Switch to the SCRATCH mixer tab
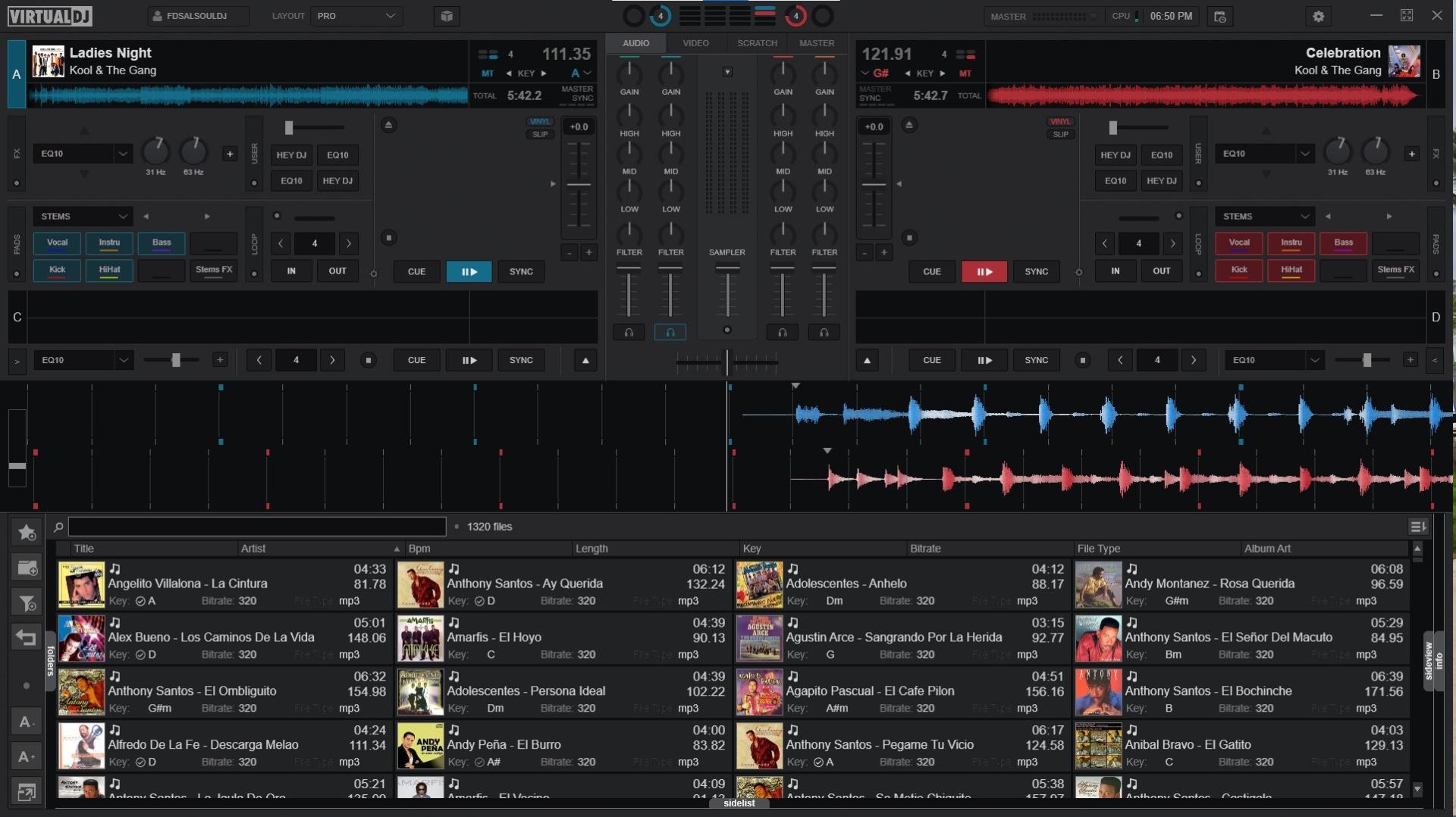The image size is (1456, 817). tap(757, 43)
